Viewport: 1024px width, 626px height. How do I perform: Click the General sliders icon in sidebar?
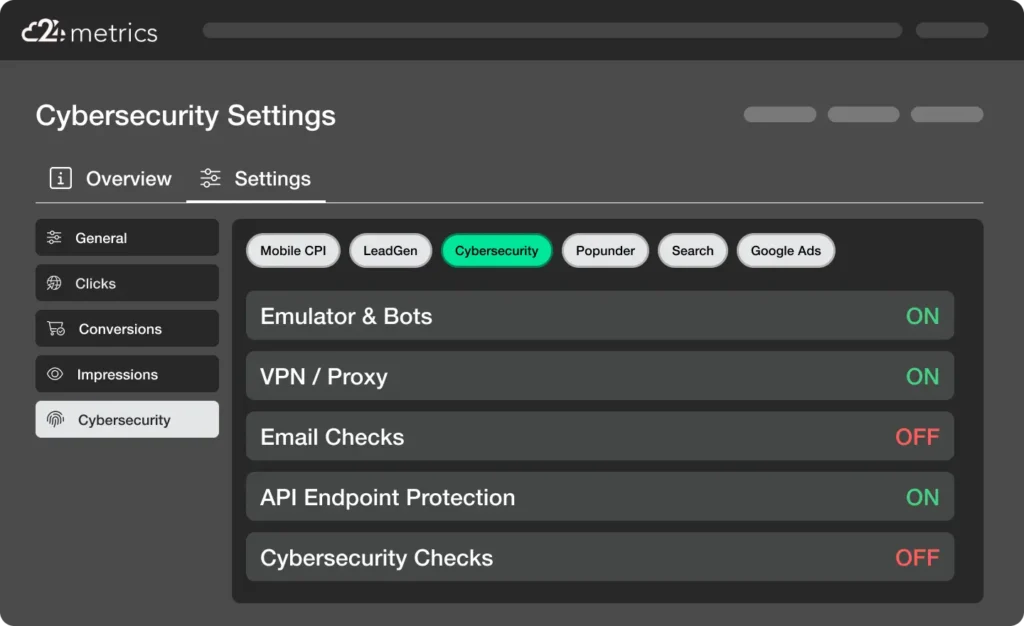[x=54, y=238]
